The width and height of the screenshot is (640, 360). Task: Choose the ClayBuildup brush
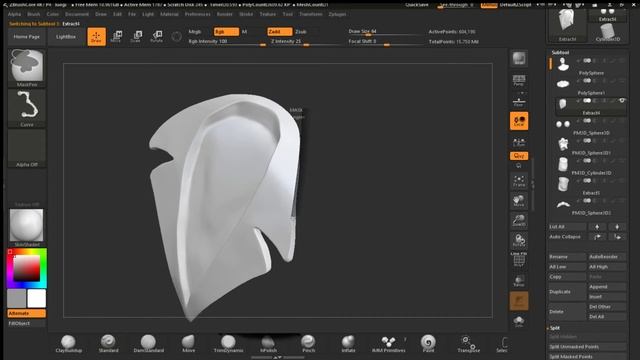(69, 344)
